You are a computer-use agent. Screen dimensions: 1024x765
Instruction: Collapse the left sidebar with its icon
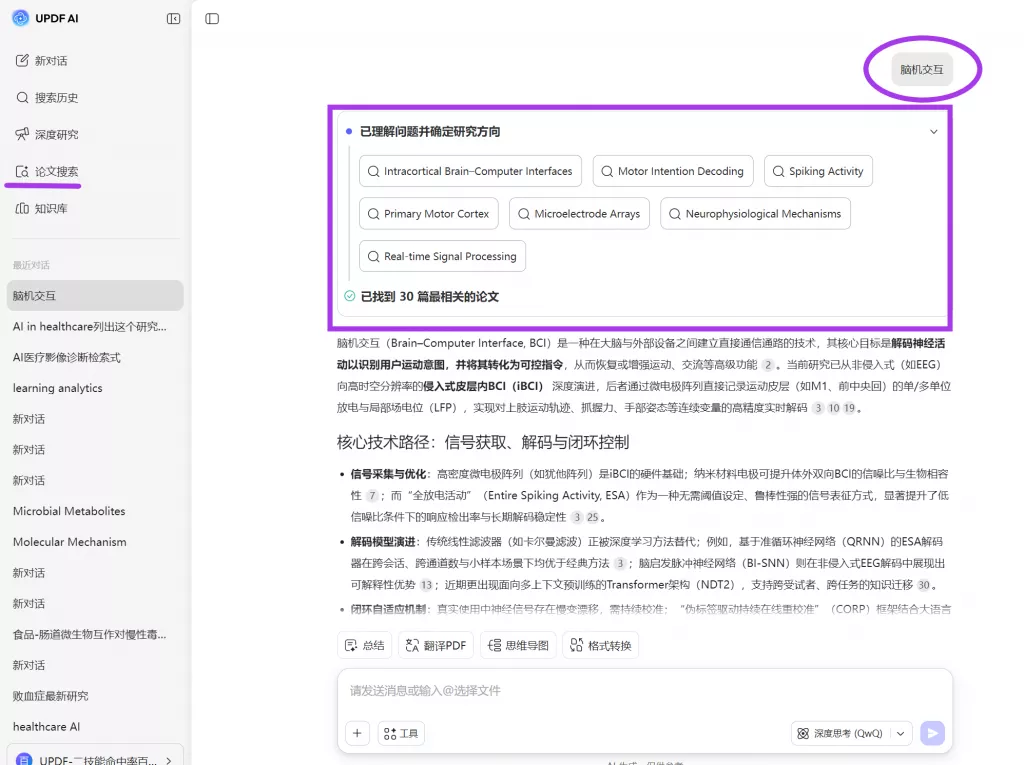click(x=172, y=18)
